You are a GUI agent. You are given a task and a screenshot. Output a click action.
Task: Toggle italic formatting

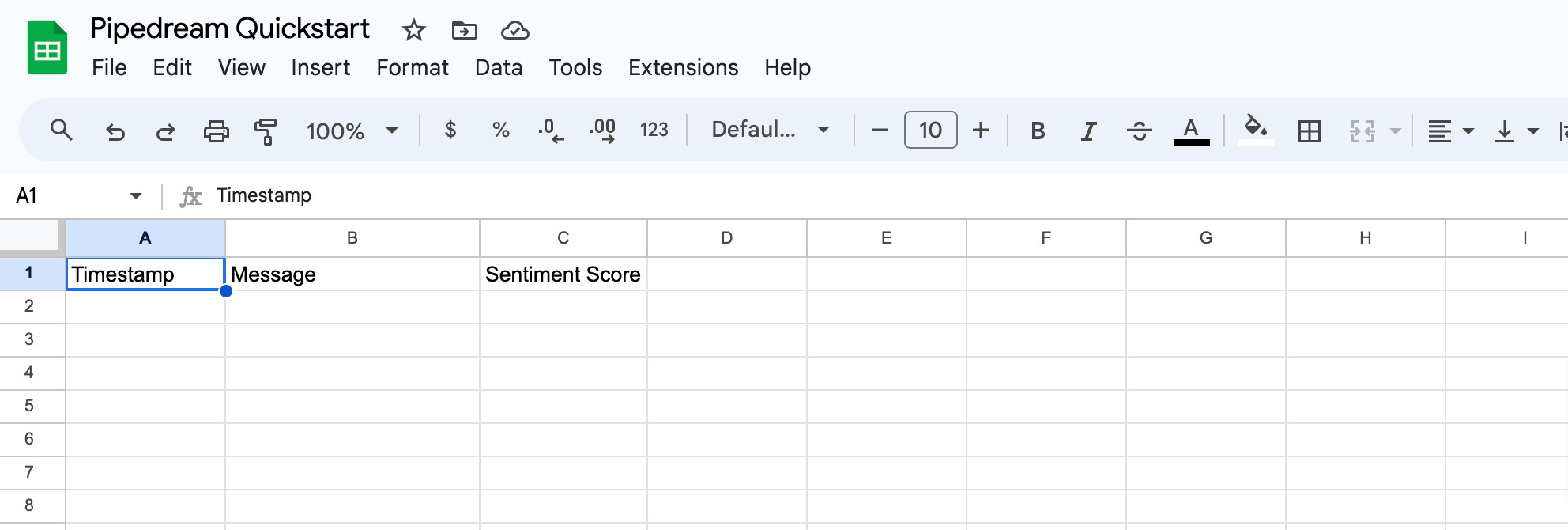1088,131
